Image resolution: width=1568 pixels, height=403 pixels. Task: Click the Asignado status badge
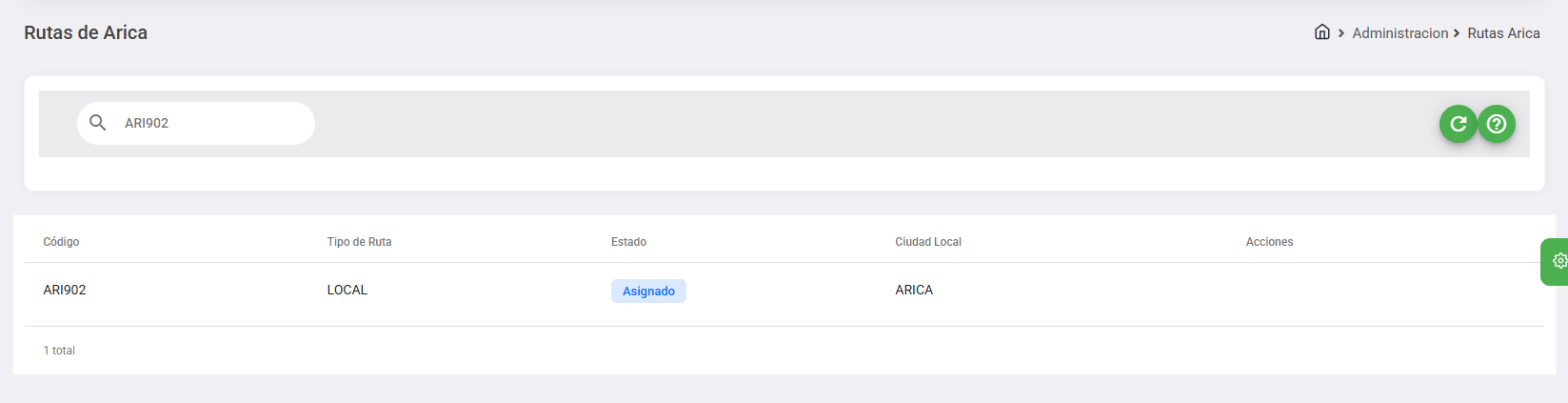pos(648,292)
